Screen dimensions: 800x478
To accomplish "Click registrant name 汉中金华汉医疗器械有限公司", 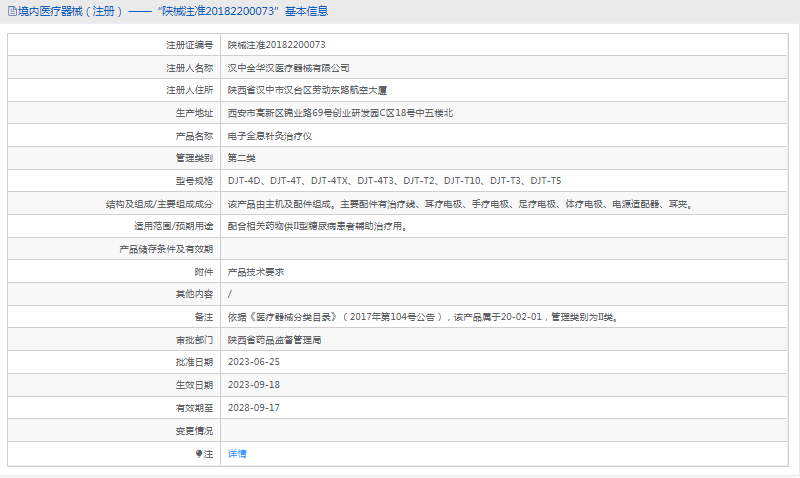I will click(x=289, y=68).
